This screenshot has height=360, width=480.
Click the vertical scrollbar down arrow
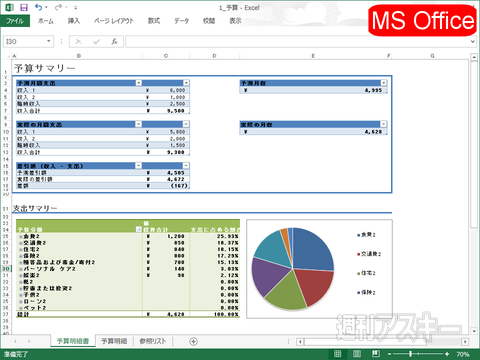474,331
